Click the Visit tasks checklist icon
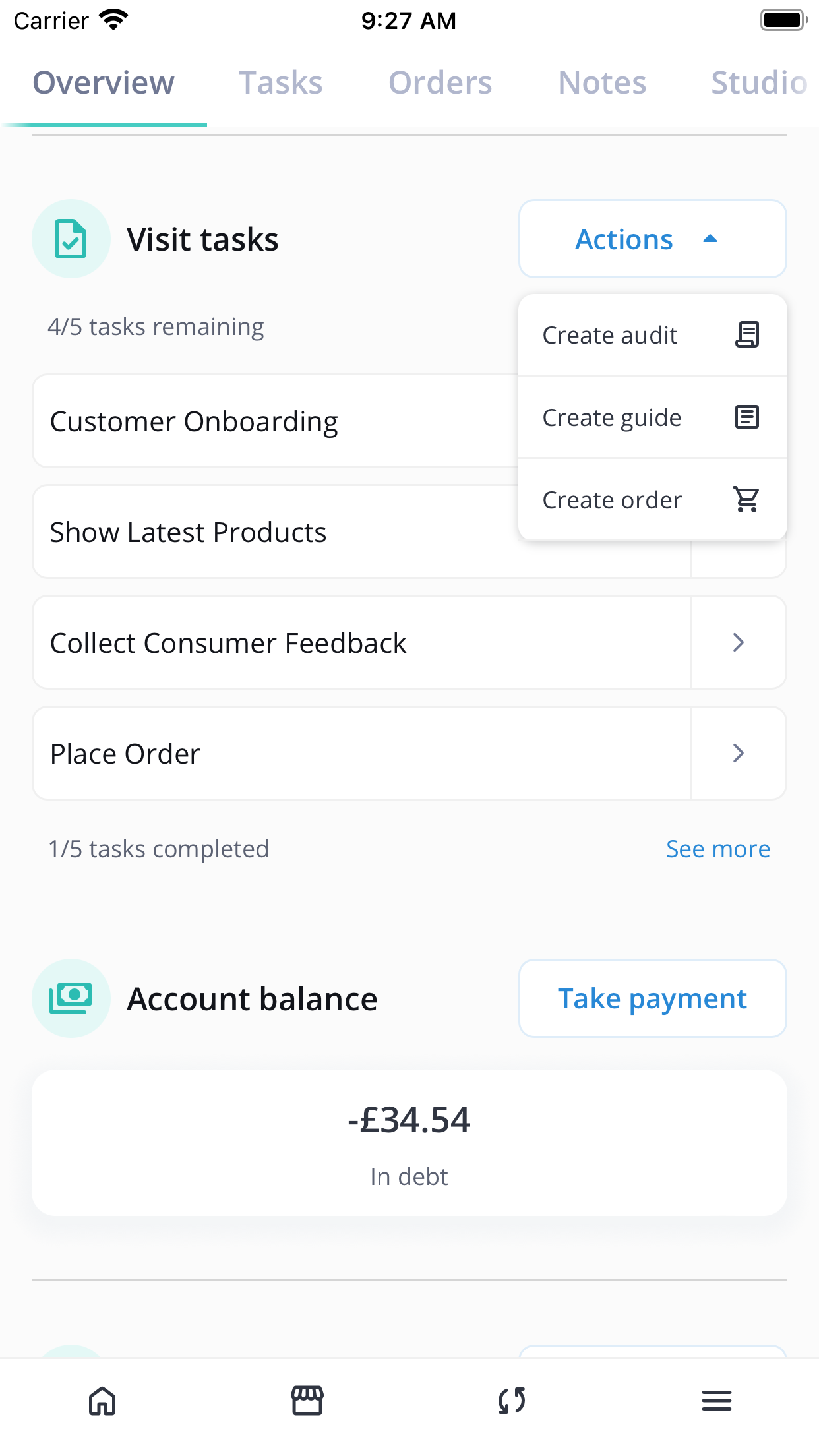 pyautogui.click(x=71, y=239)
